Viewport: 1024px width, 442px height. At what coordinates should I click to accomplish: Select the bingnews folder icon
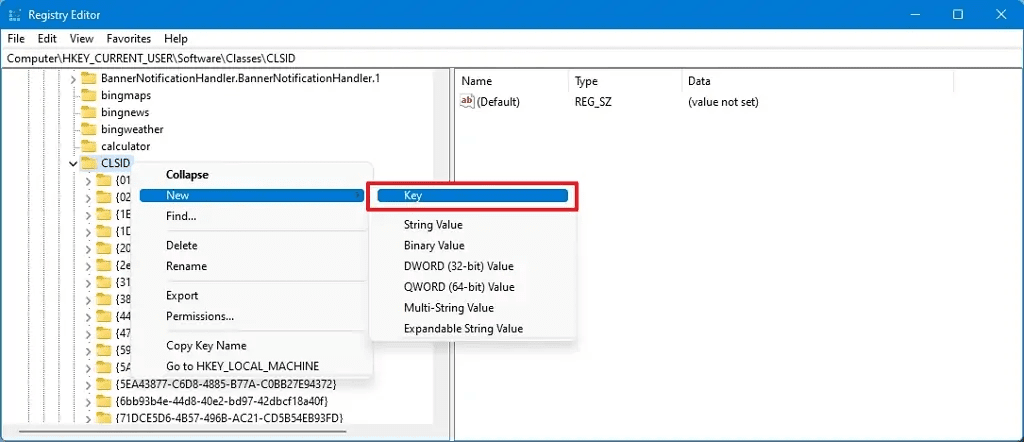[88, 112]
